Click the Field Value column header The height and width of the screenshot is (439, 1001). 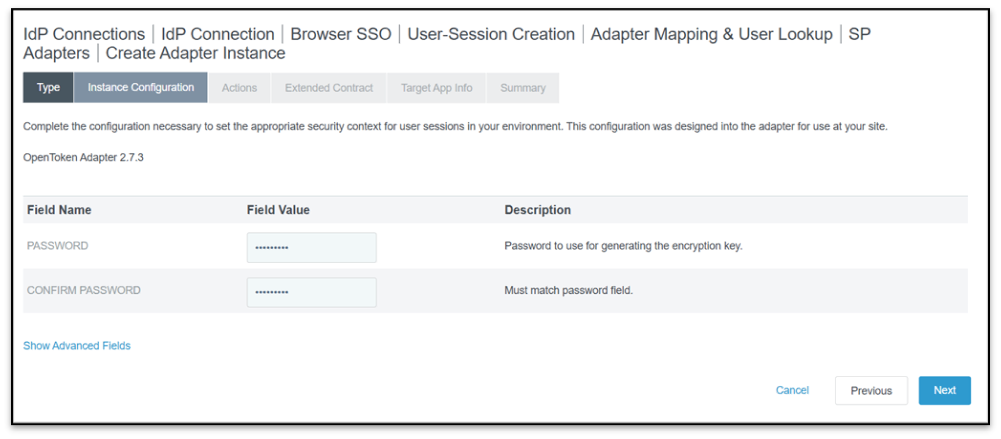[x=278, y=210]
